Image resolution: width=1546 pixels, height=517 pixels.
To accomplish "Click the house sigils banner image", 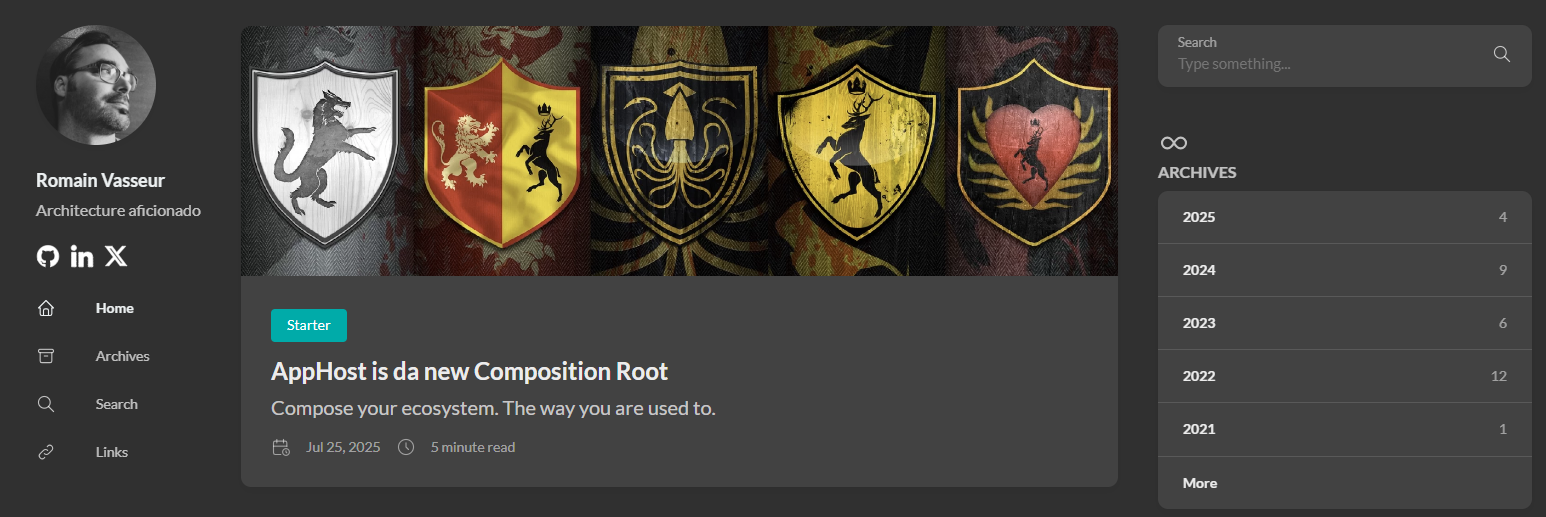I will [x=679, y=151].
